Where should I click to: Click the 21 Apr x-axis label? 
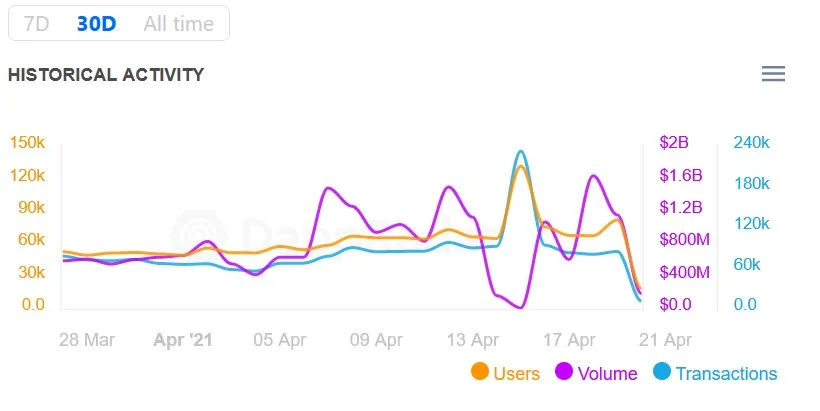coord(665,339)
